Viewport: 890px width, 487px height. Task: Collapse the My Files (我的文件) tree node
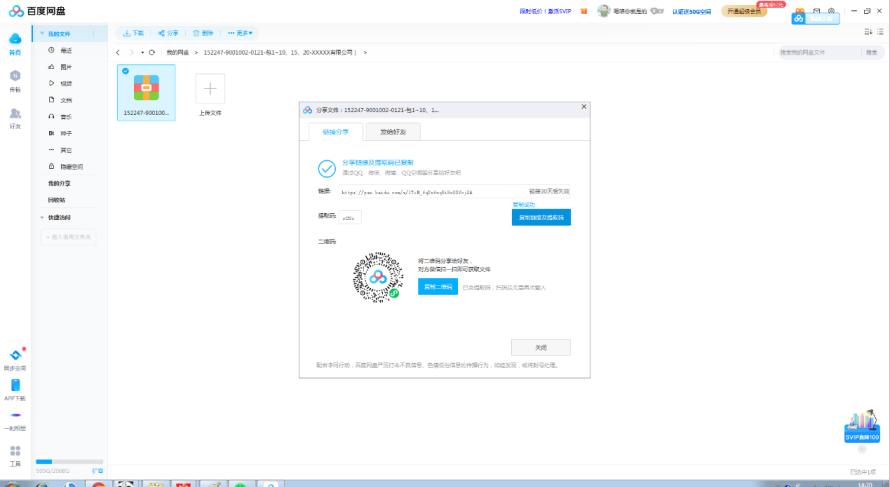42,34
